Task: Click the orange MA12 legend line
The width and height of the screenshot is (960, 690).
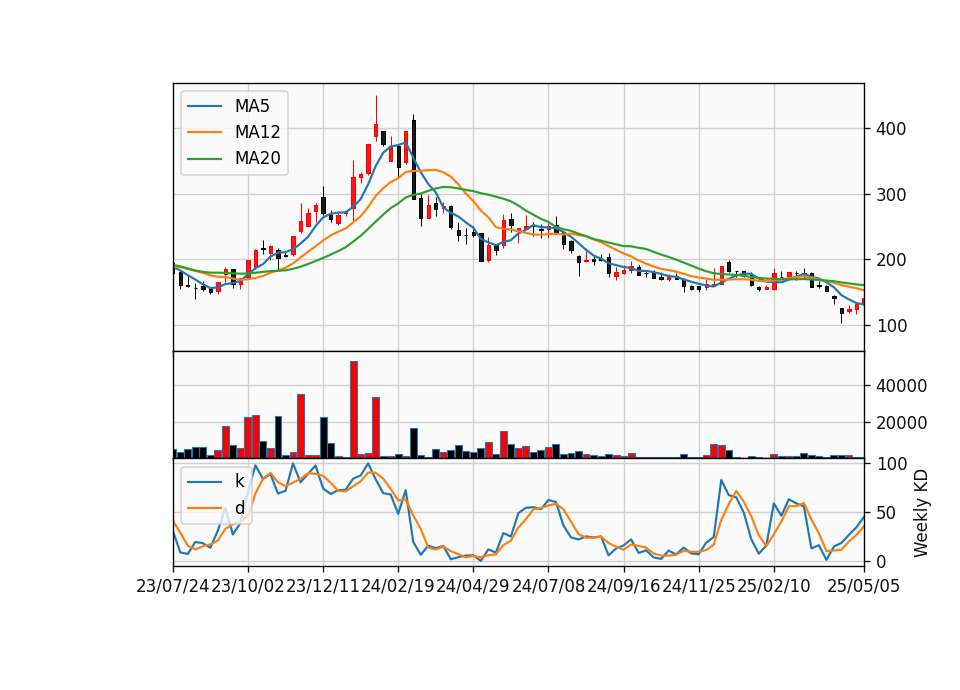Action: pyautogui.click(x=204, y=132)
